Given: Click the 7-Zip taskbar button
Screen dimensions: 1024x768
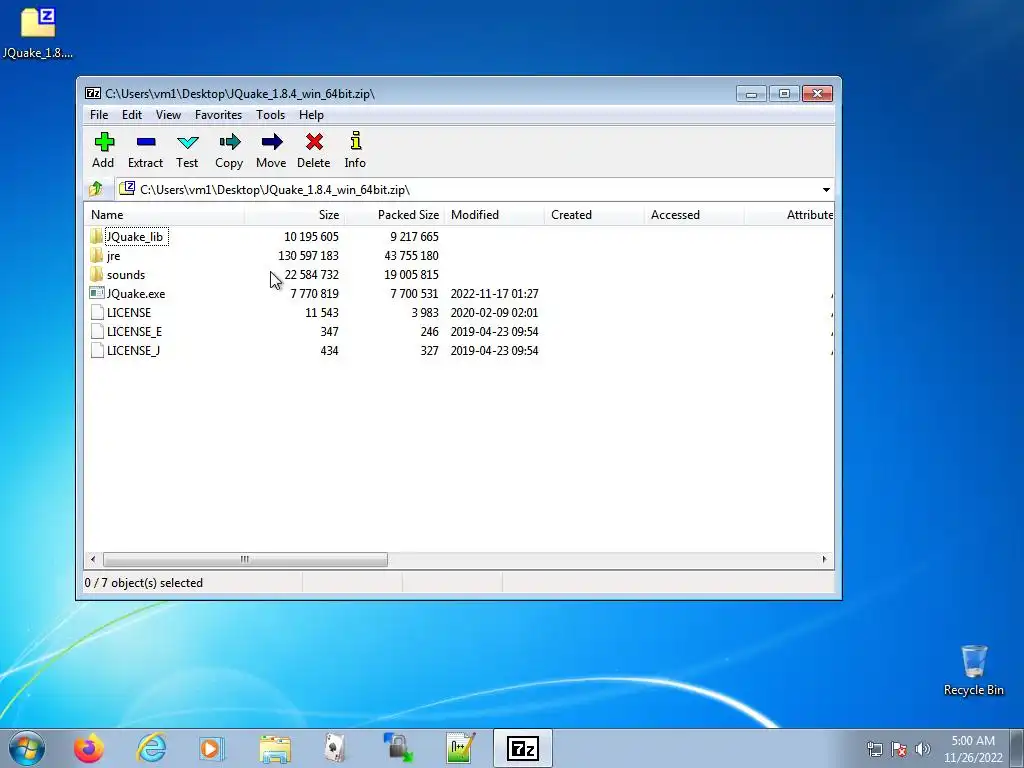Looking at the screenshot, I should (x=522, y=748).
